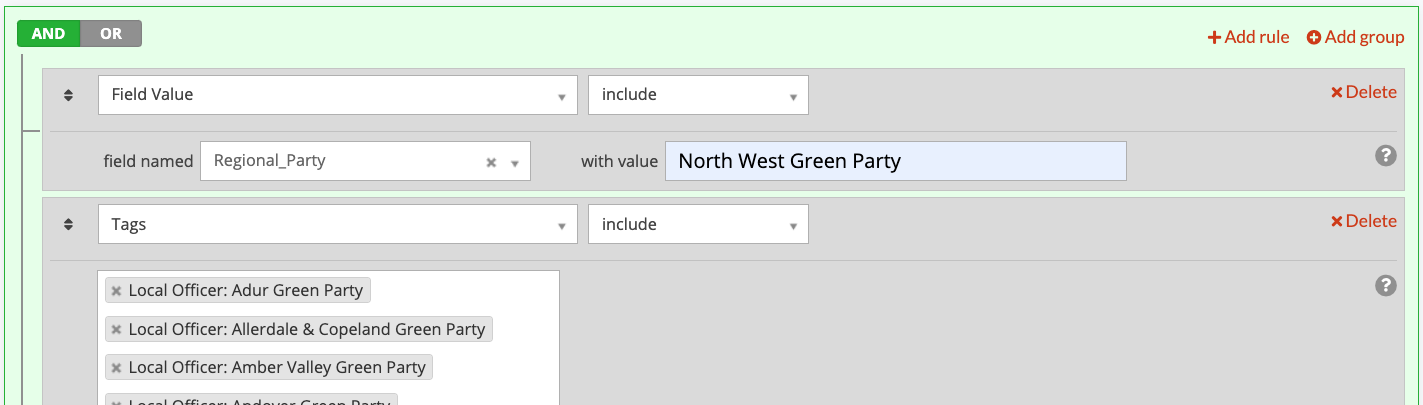Remove the Allerdale & Copeland Green Party tag
1423x405 pixels.
click(116, 329)
